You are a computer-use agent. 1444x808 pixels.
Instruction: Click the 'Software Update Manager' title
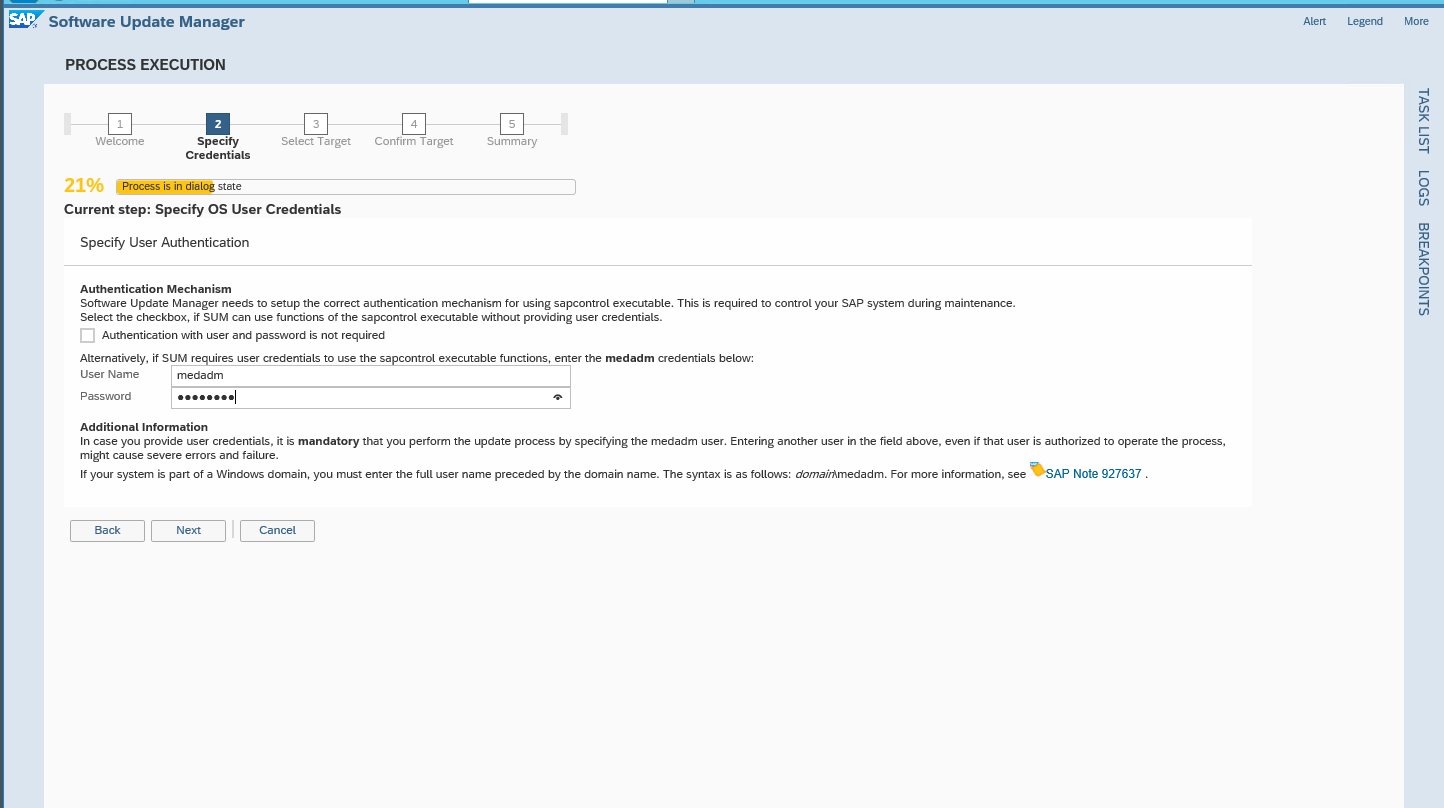coord(146,22)
